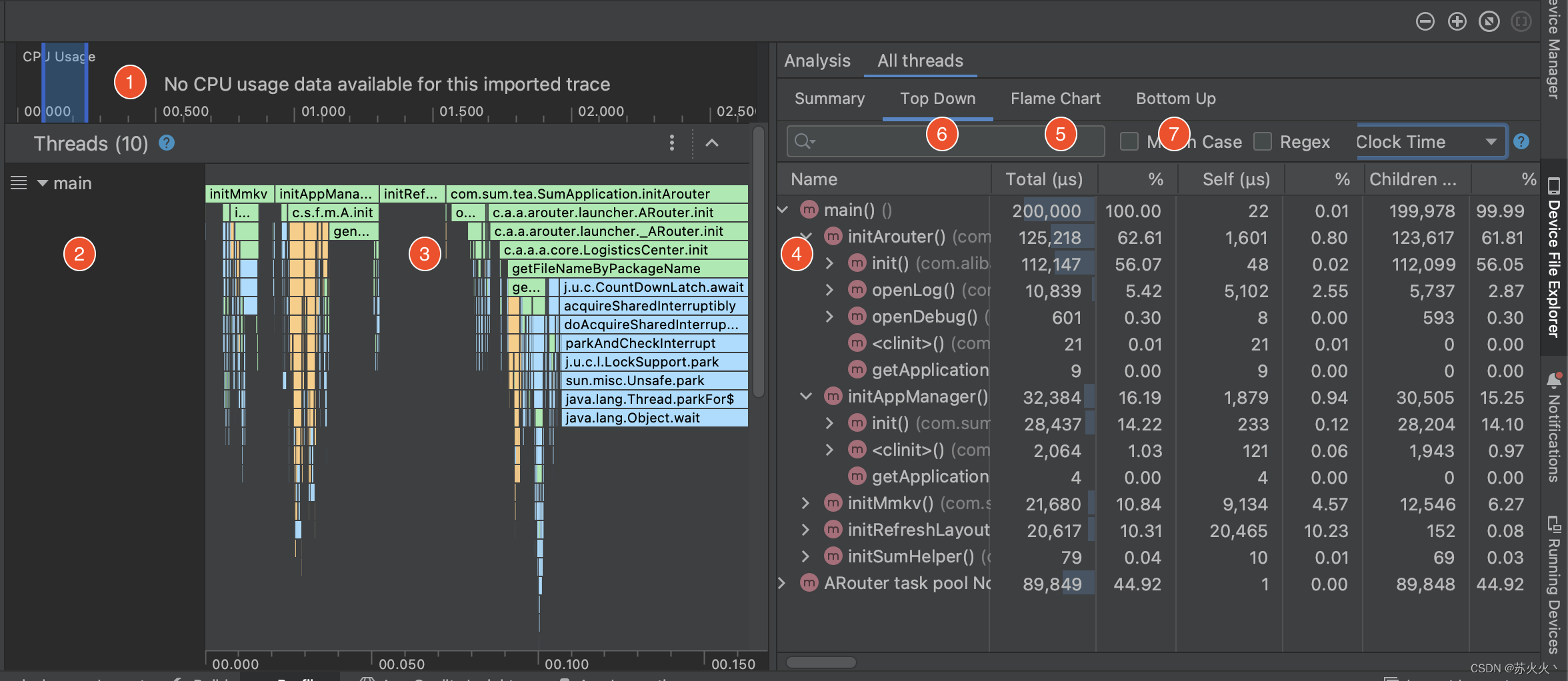This screenshot has height=681, width=1568.
Task: Switch to the Flame Chart tab
Action: pyautogui.click(x=1055, y=99)
